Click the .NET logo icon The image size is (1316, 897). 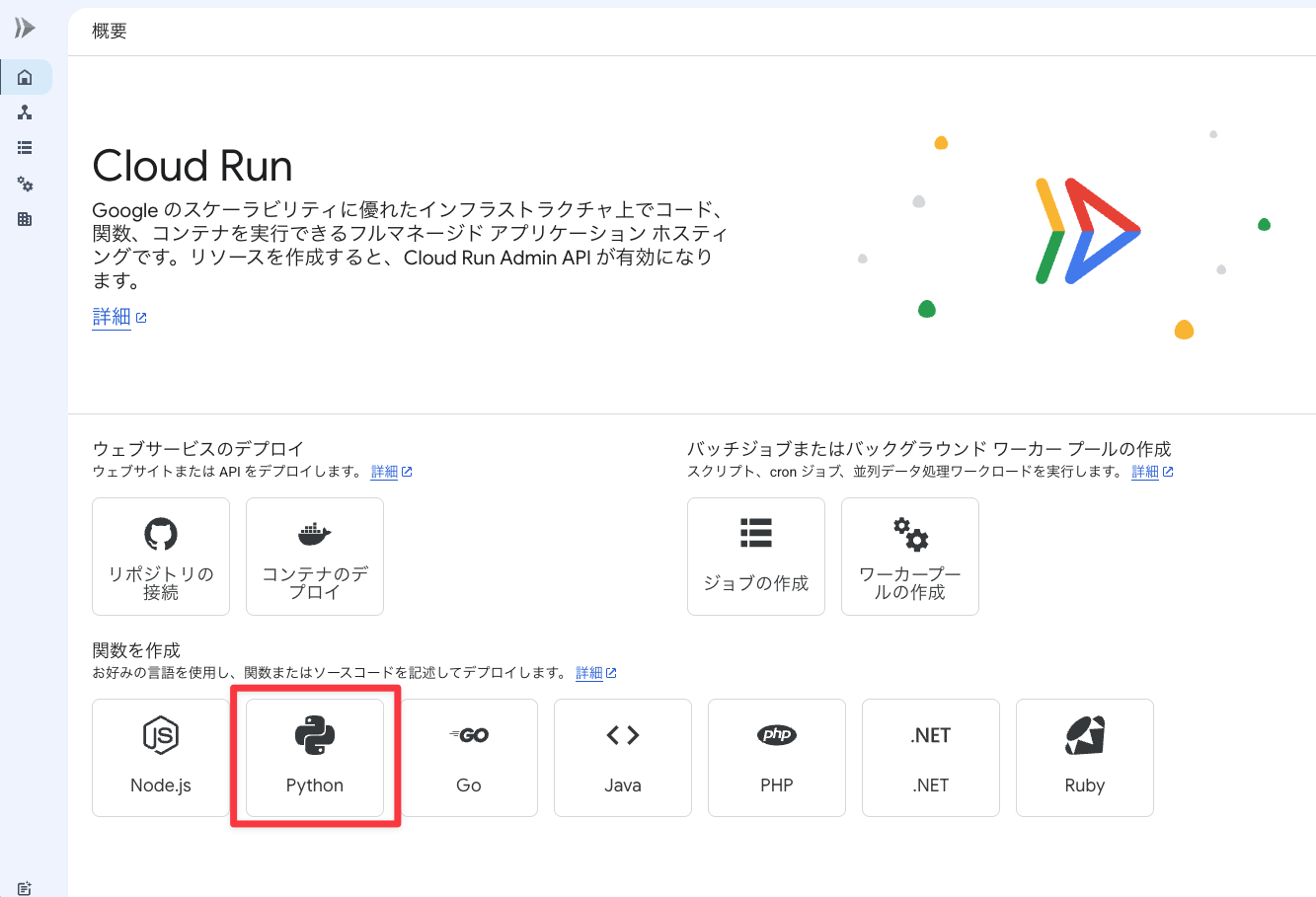click(x=931, y=735)
